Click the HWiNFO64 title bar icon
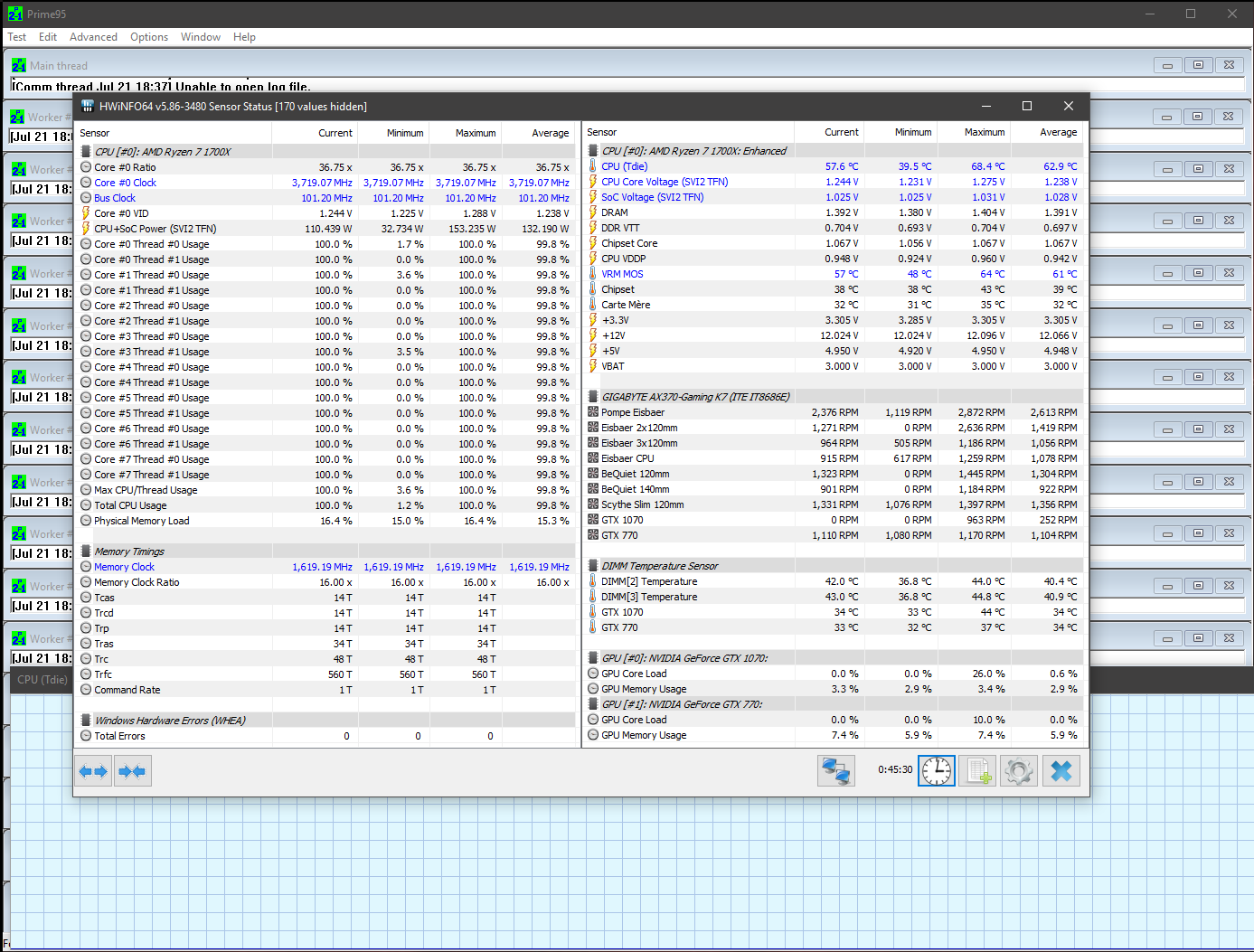 pyautogui.click(x=88, y=106)
